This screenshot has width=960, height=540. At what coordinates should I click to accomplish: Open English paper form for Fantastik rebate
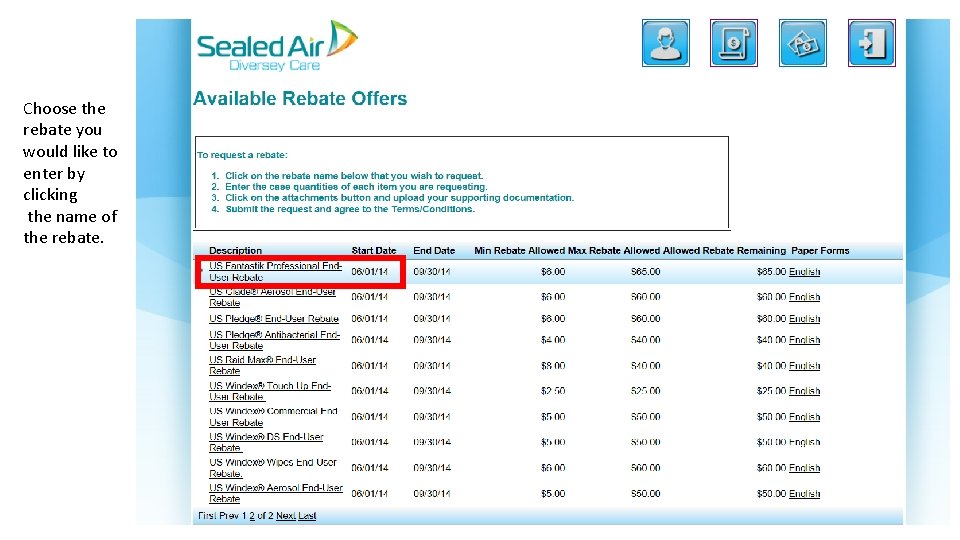pos(804,272)
